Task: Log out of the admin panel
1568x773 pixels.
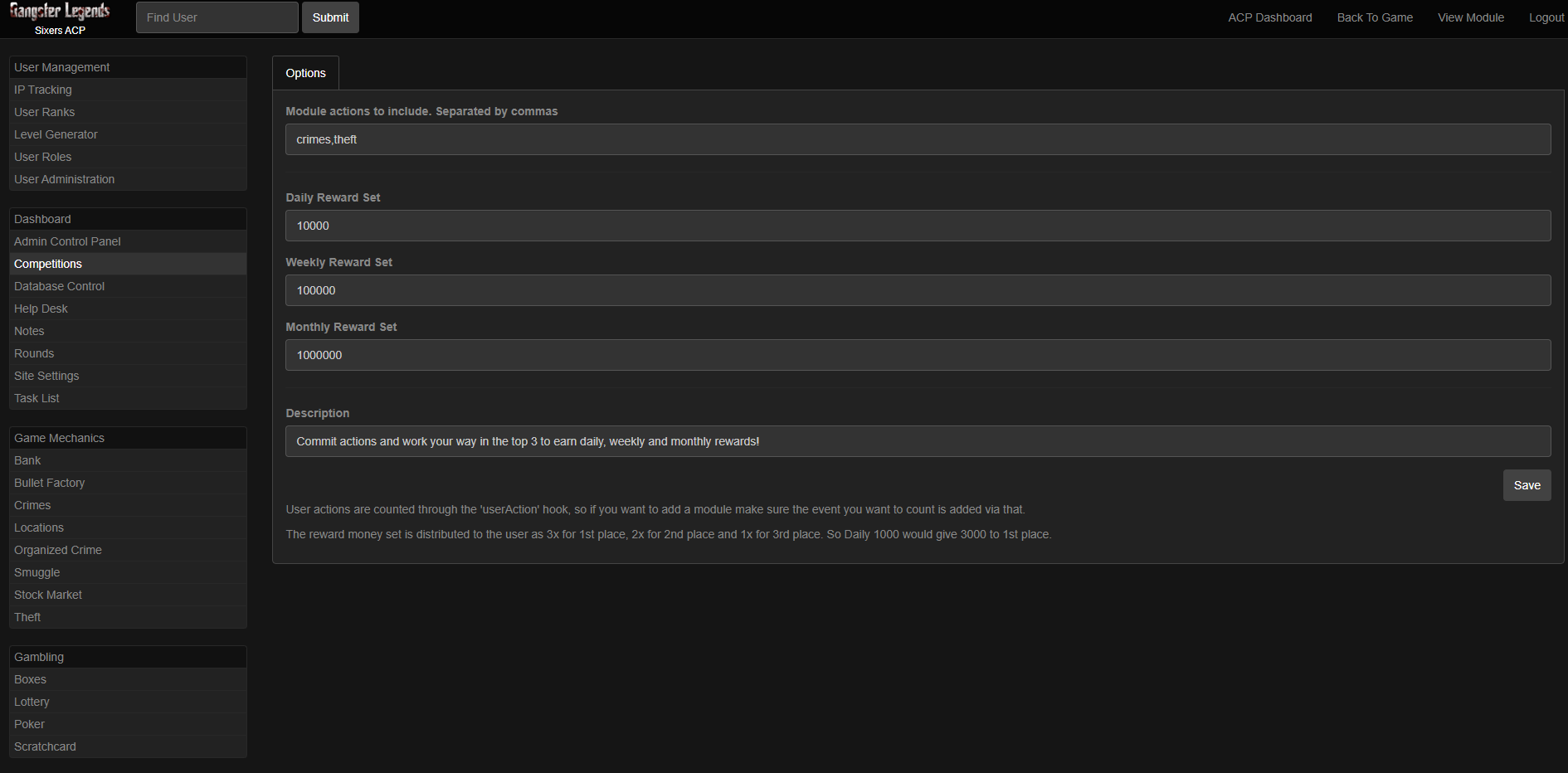Action: tap(1546, 17)
